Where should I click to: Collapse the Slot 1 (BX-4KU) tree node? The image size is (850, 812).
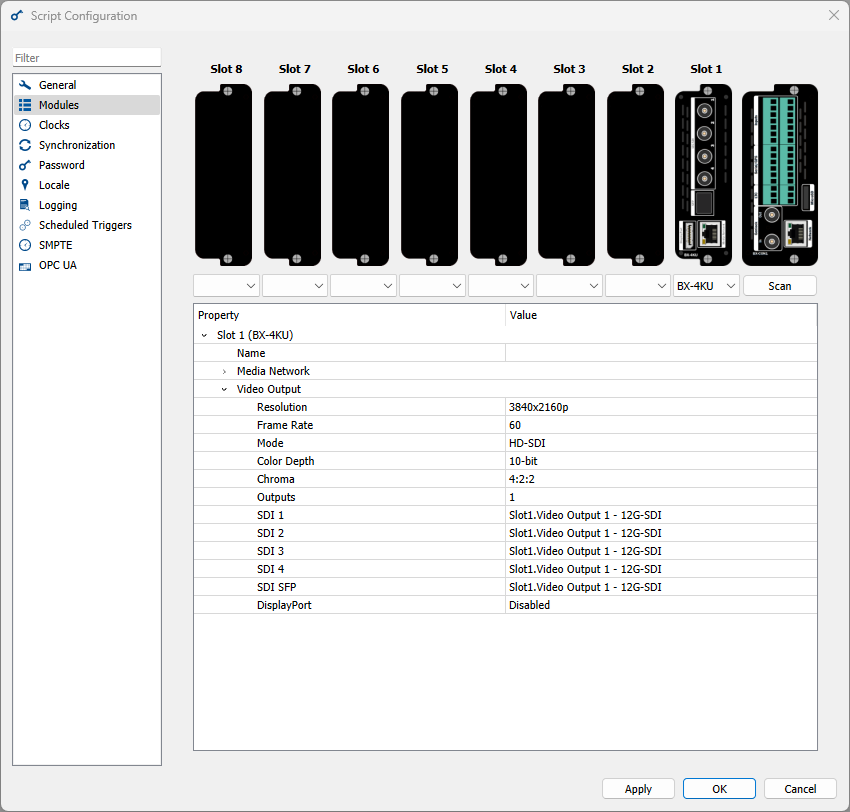tap(204, 335)
